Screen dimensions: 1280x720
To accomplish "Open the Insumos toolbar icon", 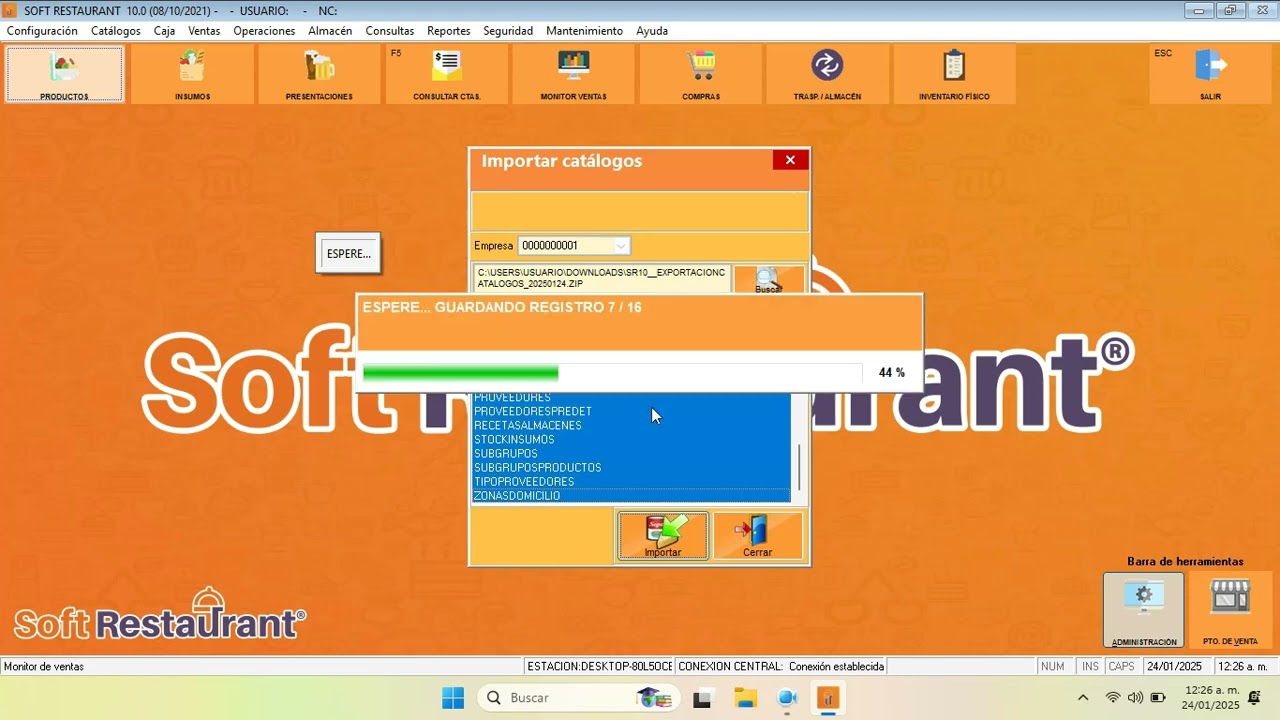I will 192,74.
